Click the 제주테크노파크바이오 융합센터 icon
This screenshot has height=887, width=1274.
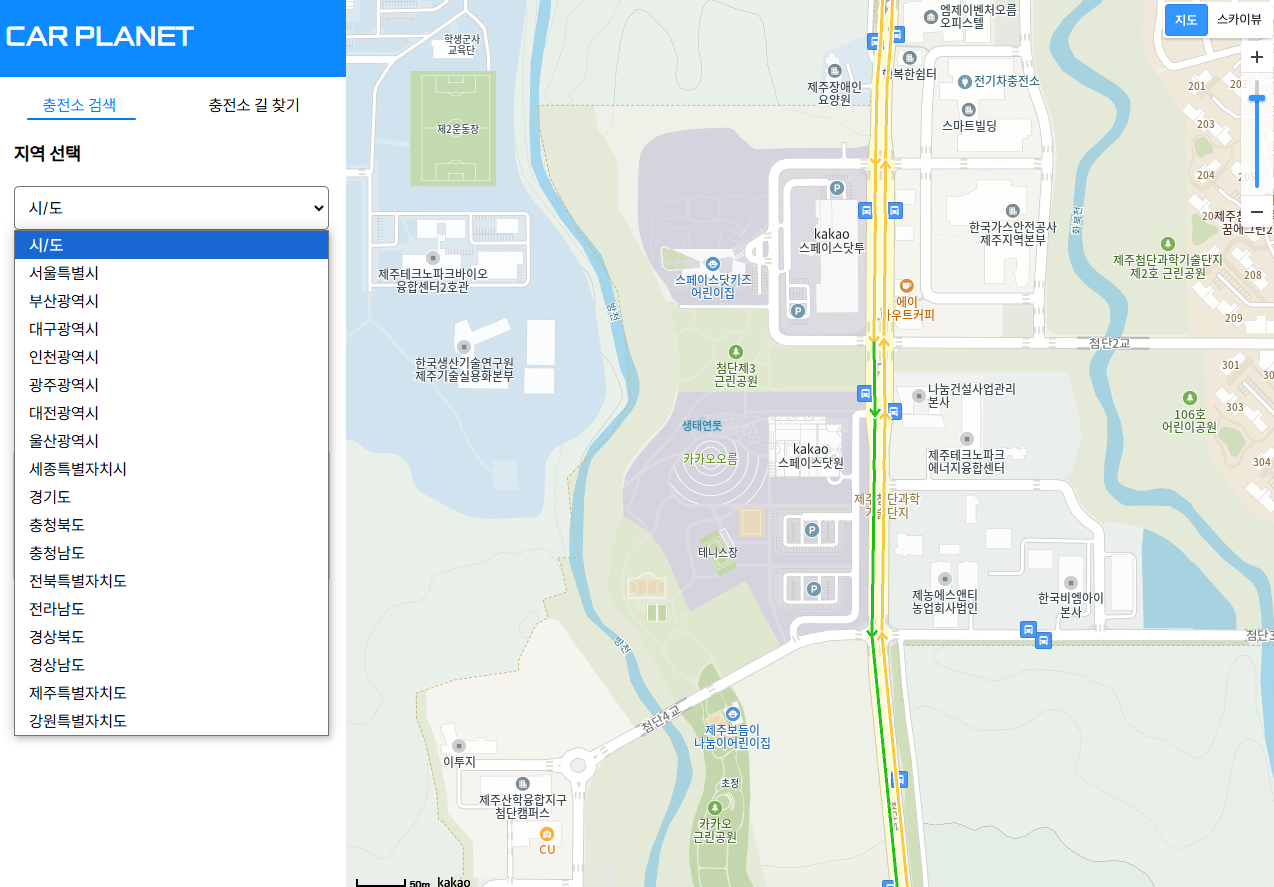click(x=433, y=257)
